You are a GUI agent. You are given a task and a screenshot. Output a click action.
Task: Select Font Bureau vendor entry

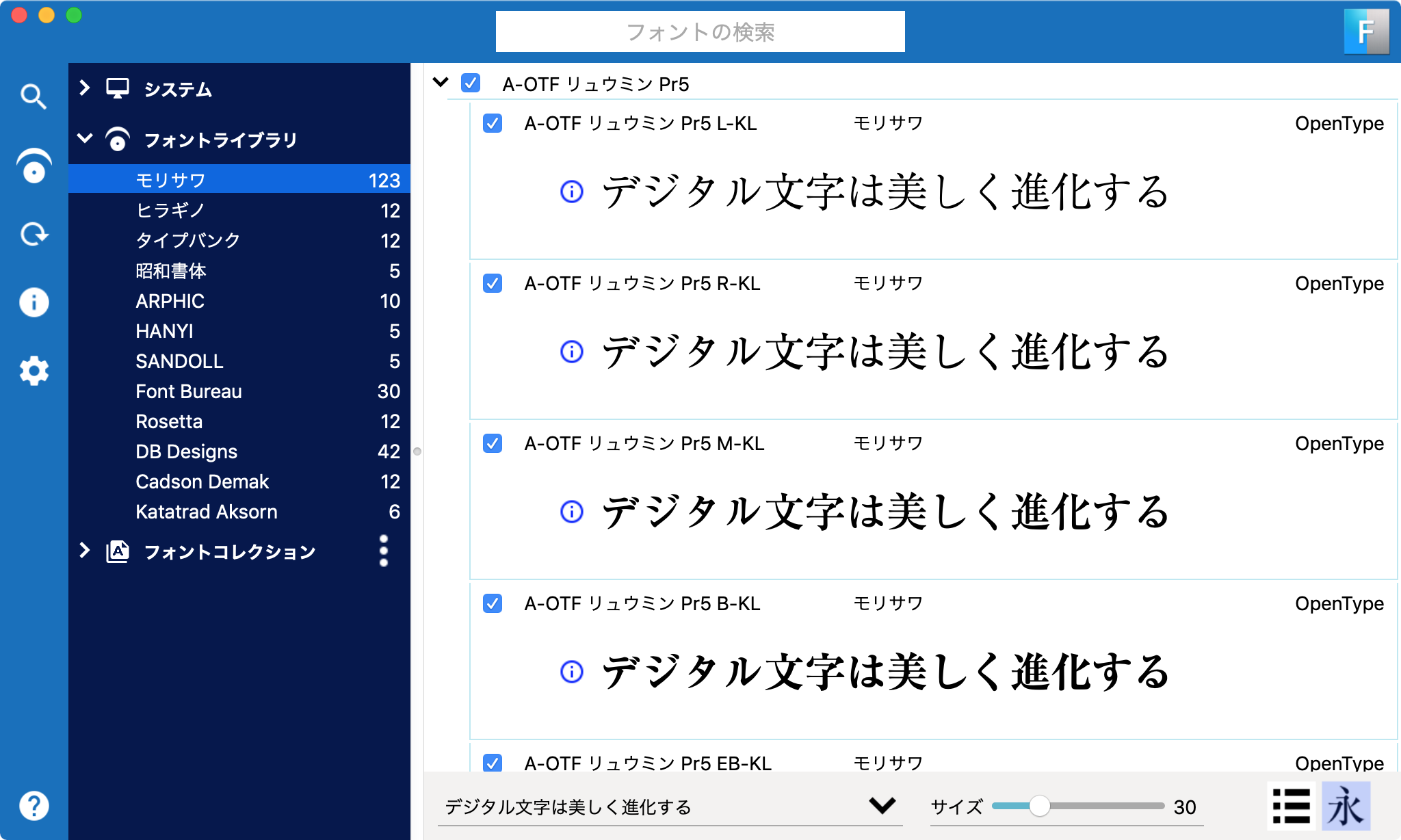tap(239, 391)
